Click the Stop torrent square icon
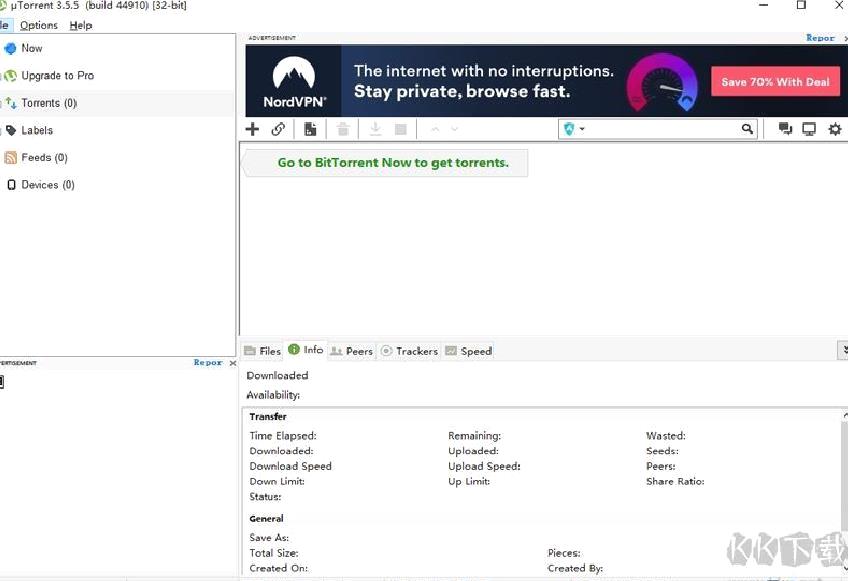Viewport: 848px width, 581px height. (401, 129)
